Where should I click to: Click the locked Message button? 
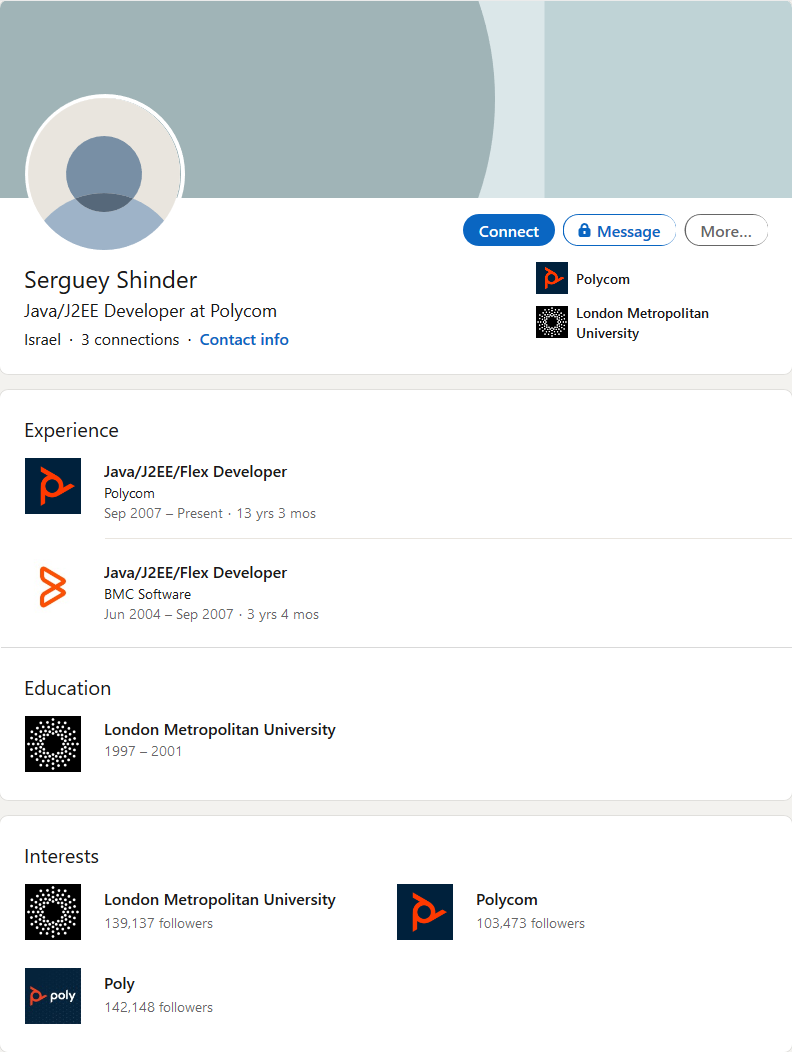click(x=619, y=231)
